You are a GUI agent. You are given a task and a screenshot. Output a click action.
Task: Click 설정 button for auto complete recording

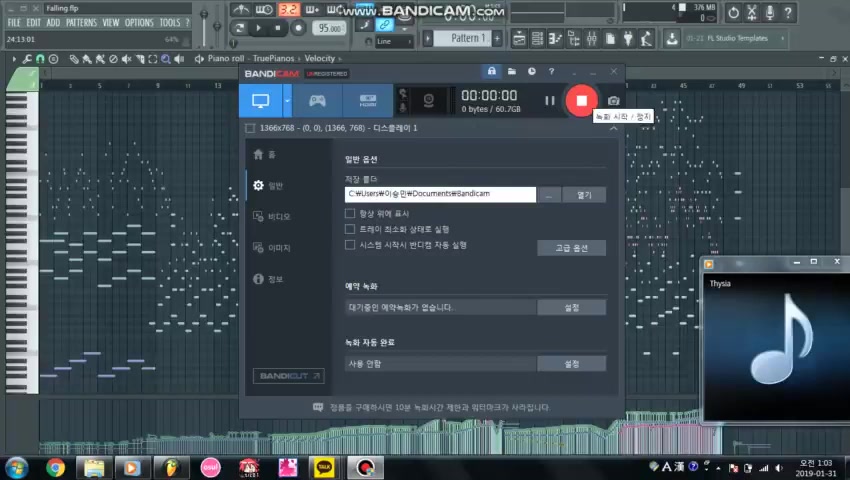pos(571,363)
